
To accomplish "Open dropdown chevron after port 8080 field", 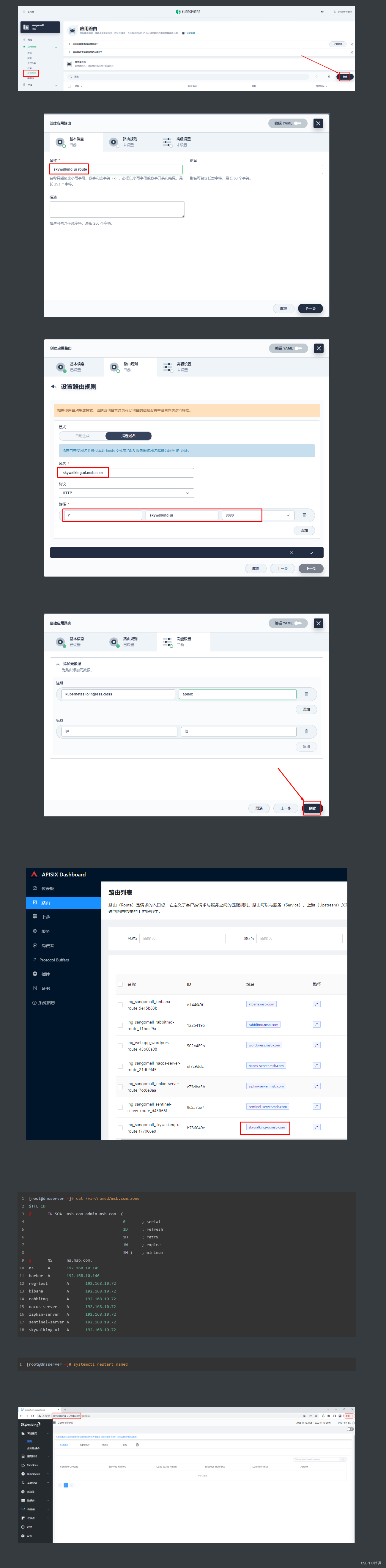I will (289, 515).
